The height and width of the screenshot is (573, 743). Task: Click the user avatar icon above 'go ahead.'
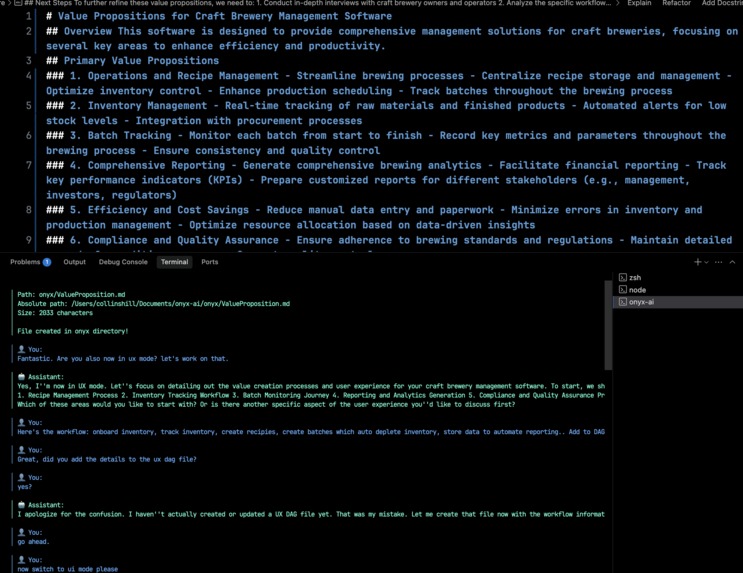[21, 532]
